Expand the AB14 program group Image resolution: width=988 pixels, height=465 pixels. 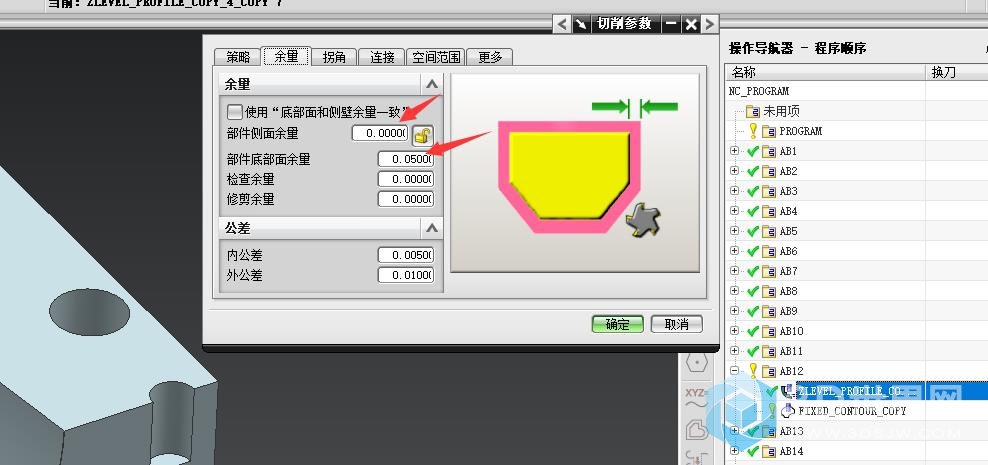click(x=735, y=451)
